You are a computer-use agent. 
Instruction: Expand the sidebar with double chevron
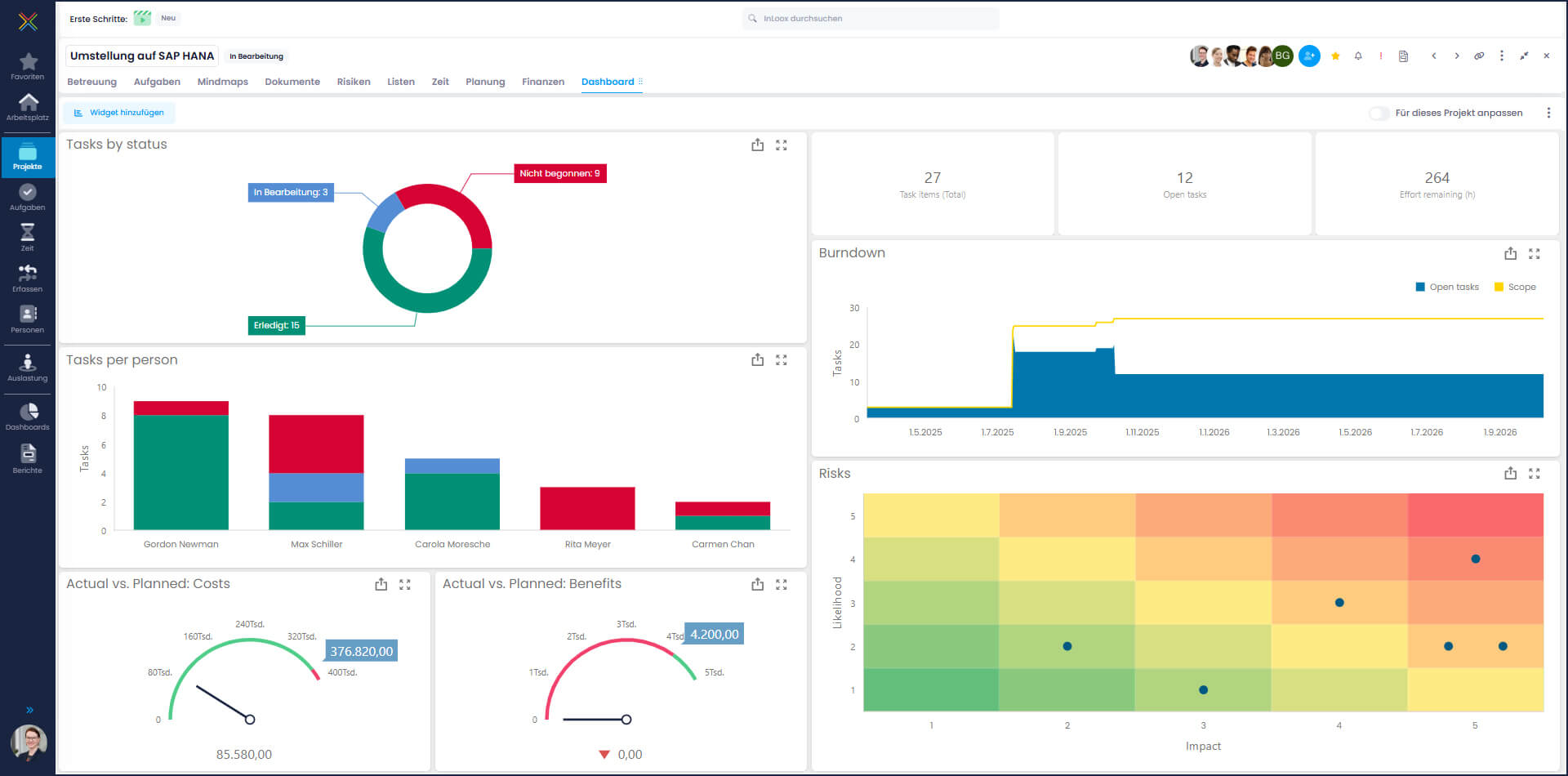(29, 710)
